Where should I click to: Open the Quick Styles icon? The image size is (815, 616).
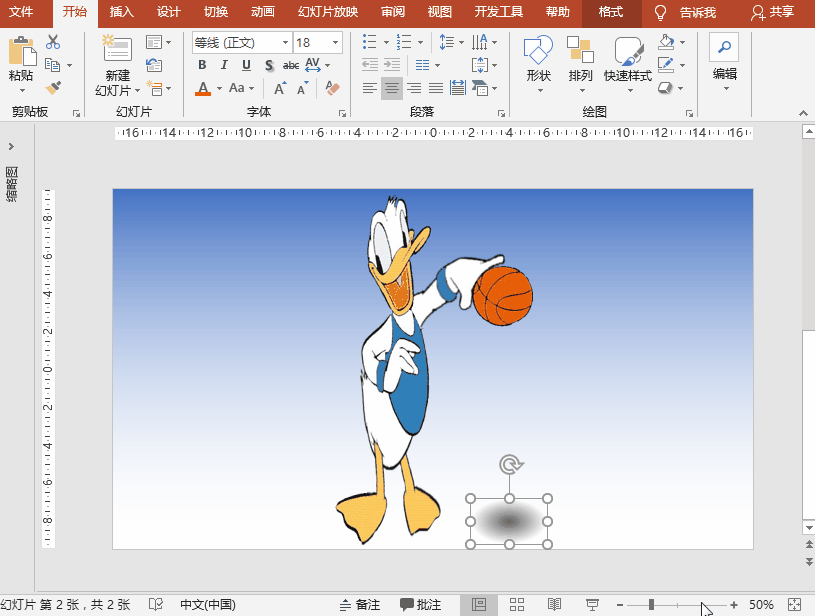[x=628, y=50]
